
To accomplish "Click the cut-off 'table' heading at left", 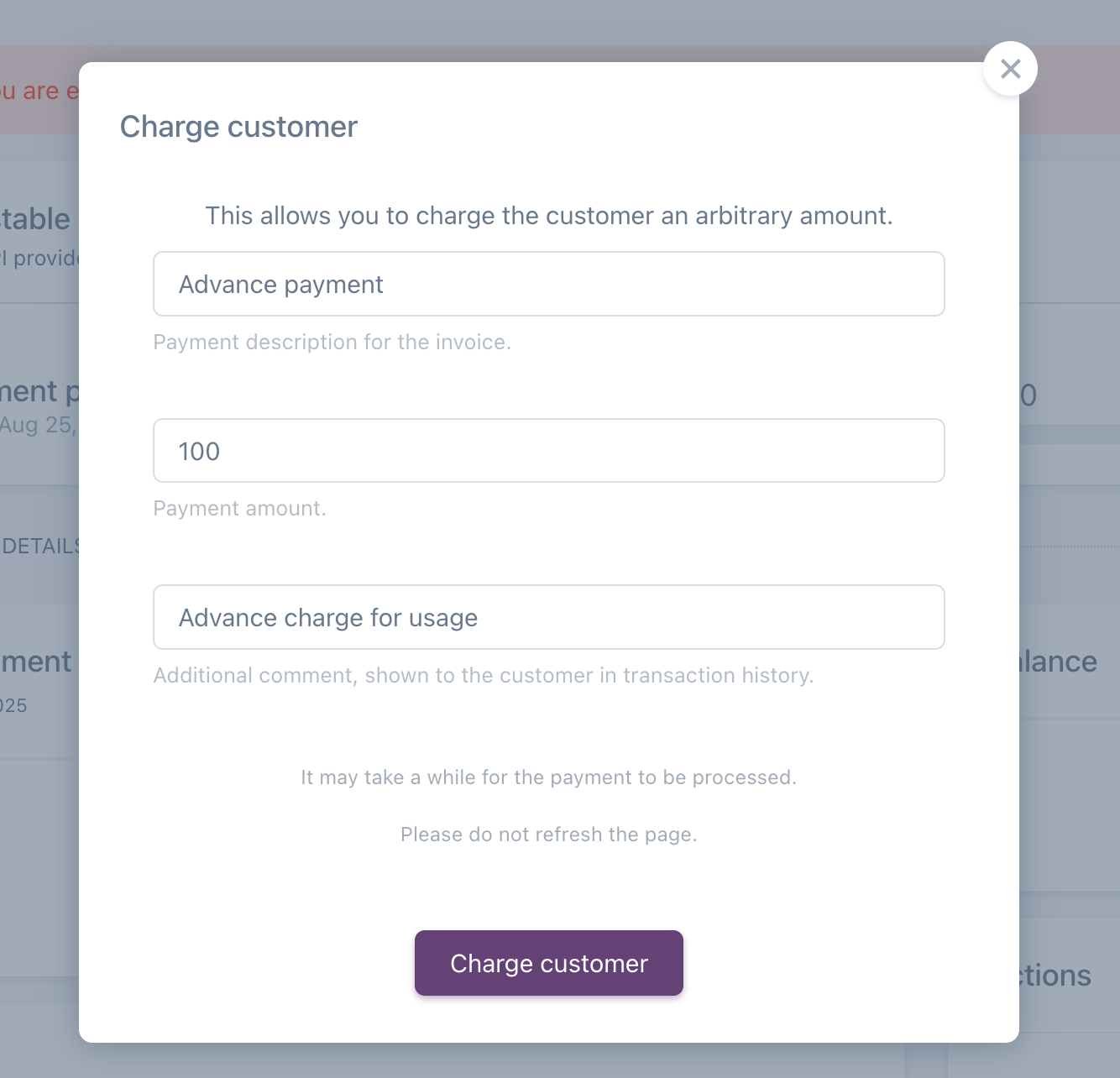I will tap(35, 219).
